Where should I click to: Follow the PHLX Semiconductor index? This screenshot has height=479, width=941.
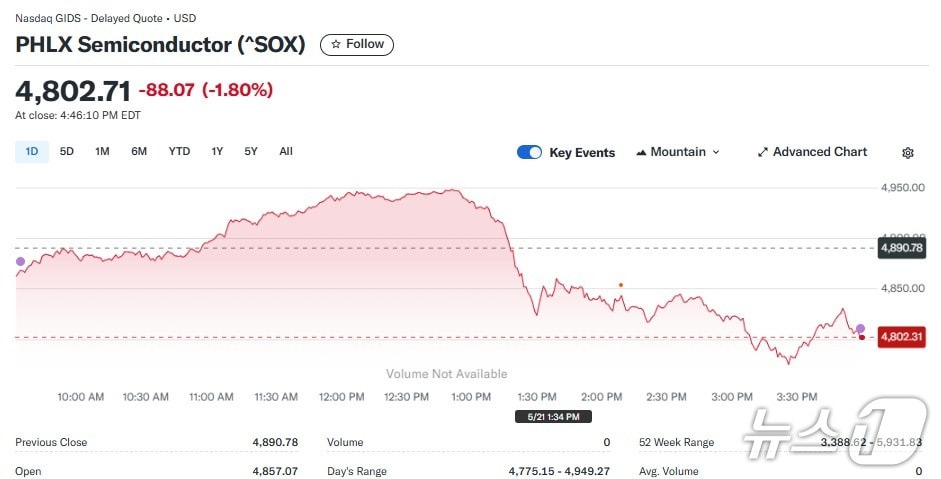click(357, 44)
